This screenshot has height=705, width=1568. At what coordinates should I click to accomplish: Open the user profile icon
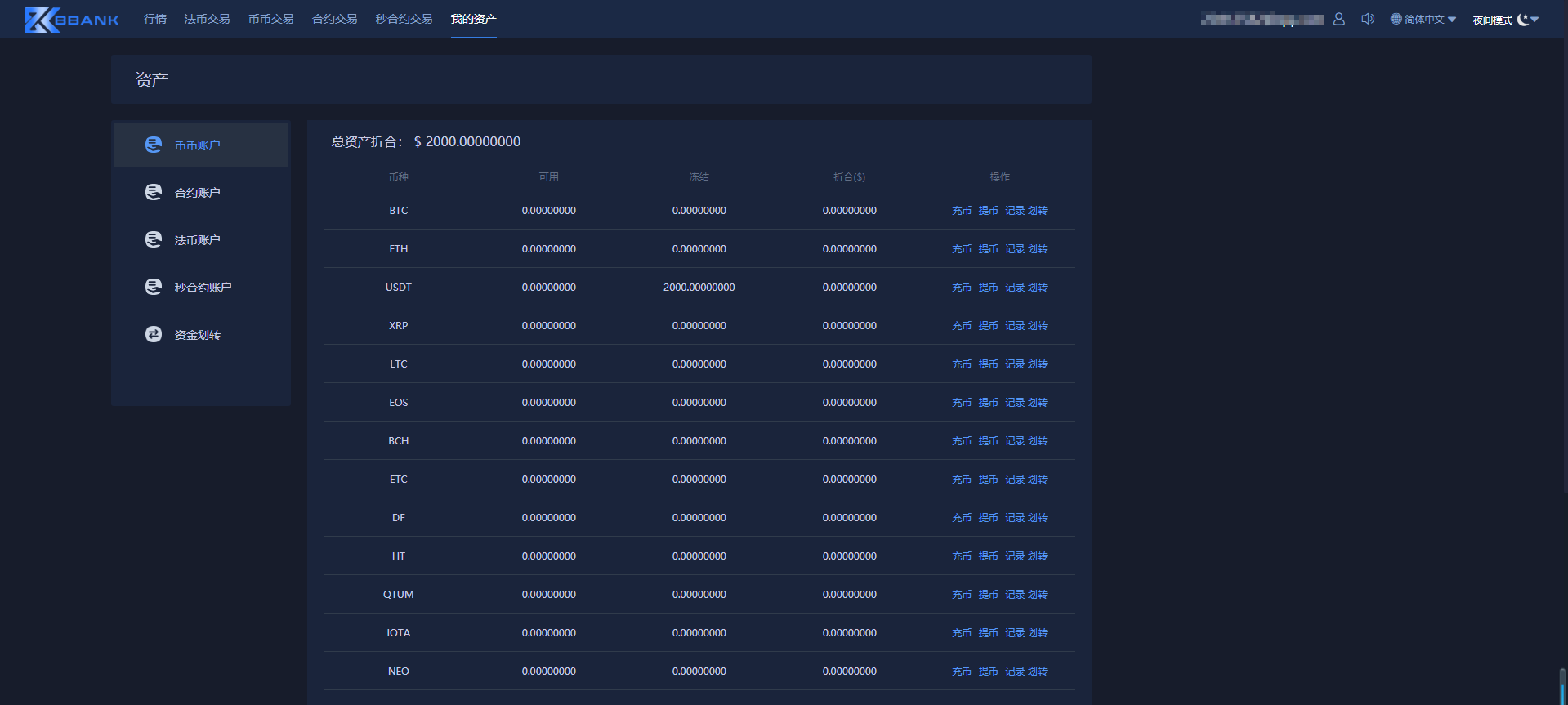[1338, 19]
